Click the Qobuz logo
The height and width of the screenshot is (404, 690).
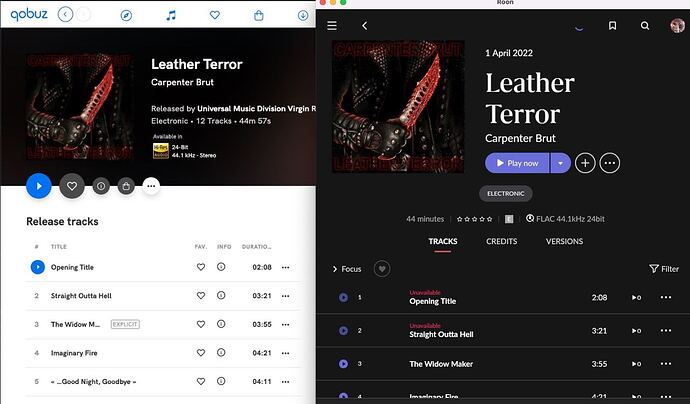29,15
